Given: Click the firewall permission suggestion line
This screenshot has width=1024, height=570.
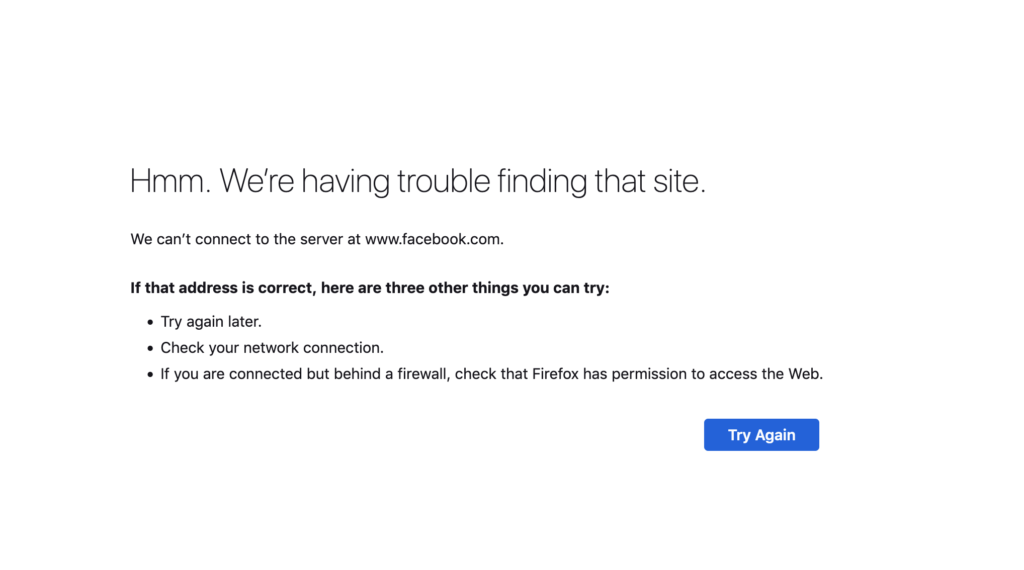Looking at the screenshot, I should tap(492, 374).
